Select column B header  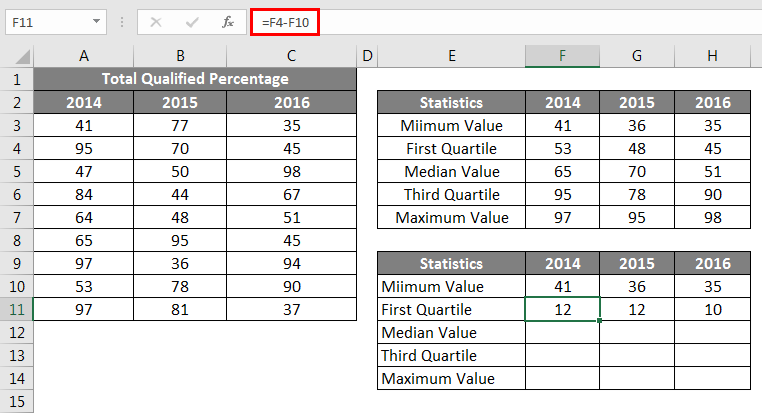coord(180,56)
